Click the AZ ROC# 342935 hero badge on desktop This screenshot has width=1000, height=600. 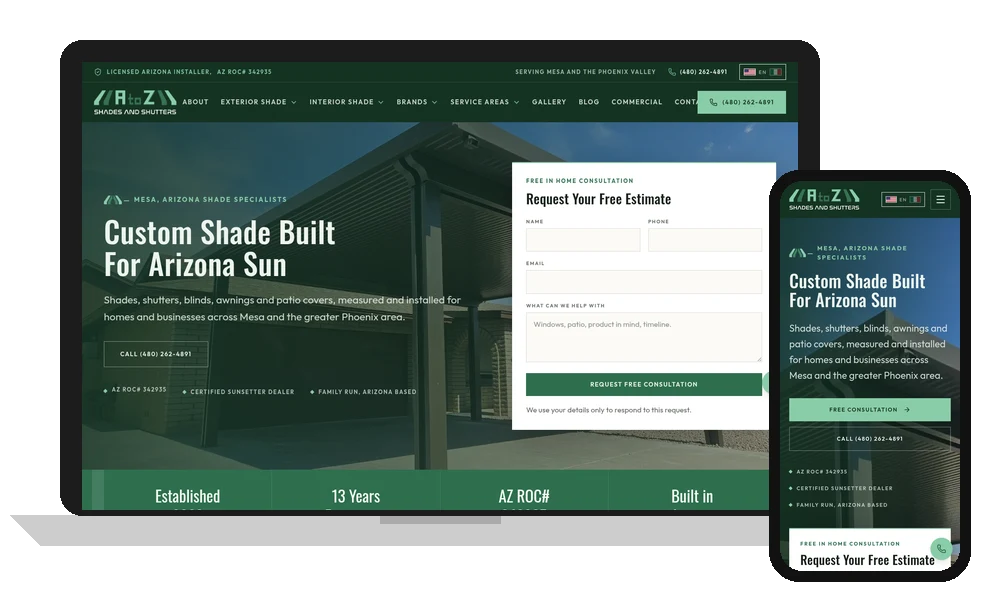139,389
